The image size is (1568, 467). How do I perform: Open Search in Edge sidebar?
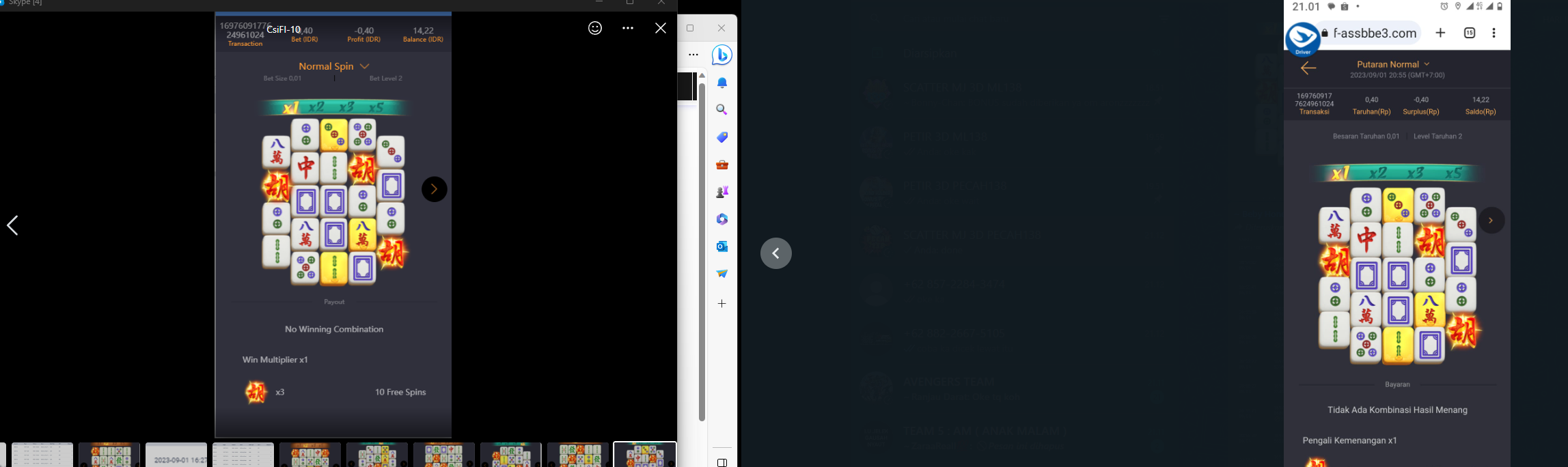722,110
